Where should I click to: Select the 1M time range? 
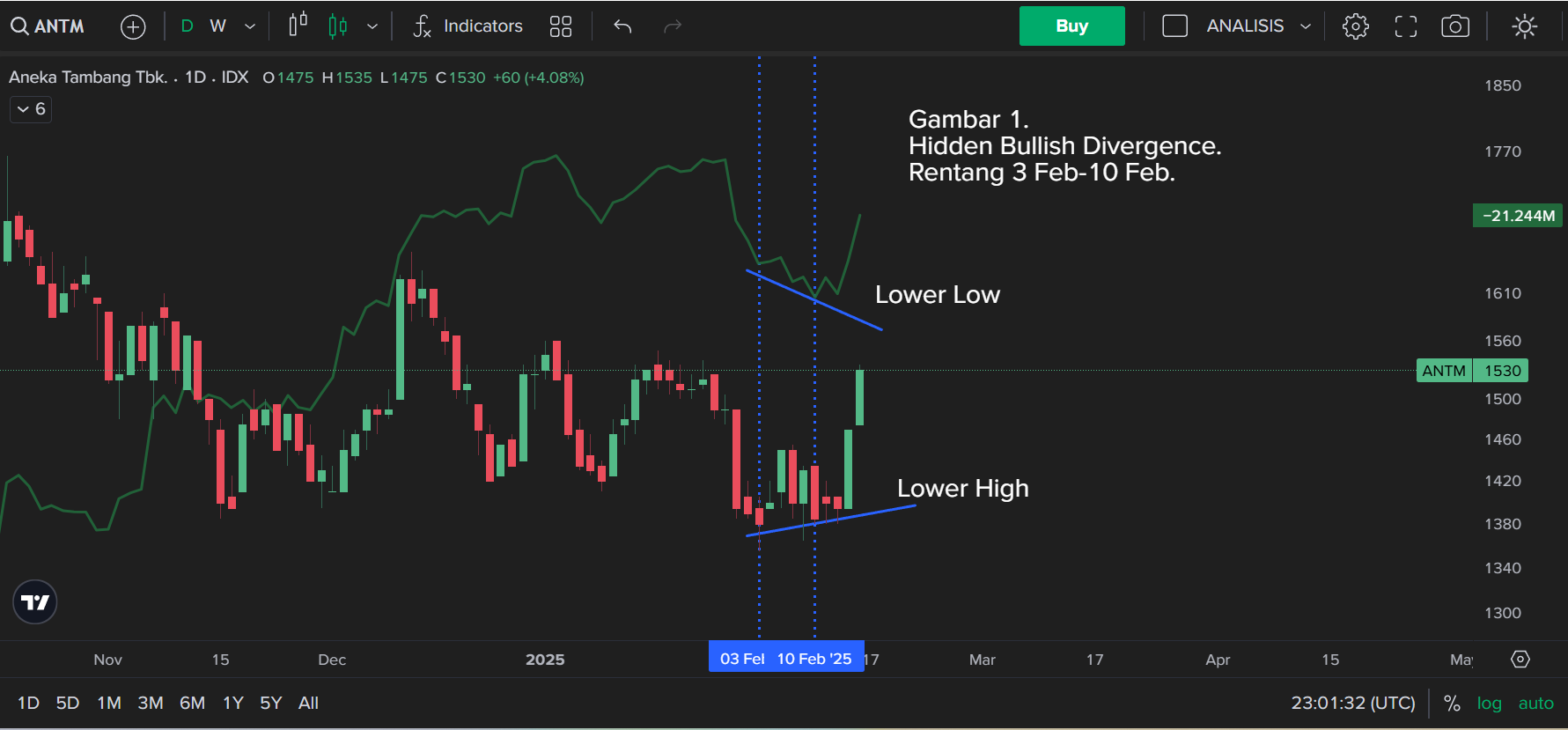[x=109, y=703]
